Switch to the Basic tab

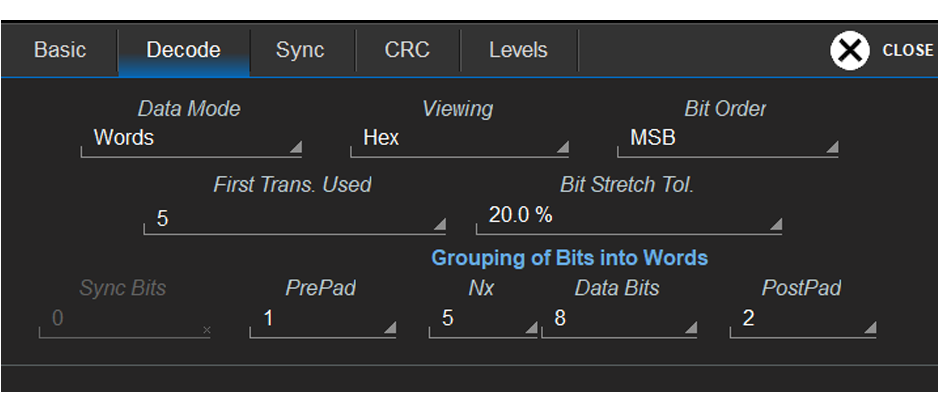click(x=60, y=50)
